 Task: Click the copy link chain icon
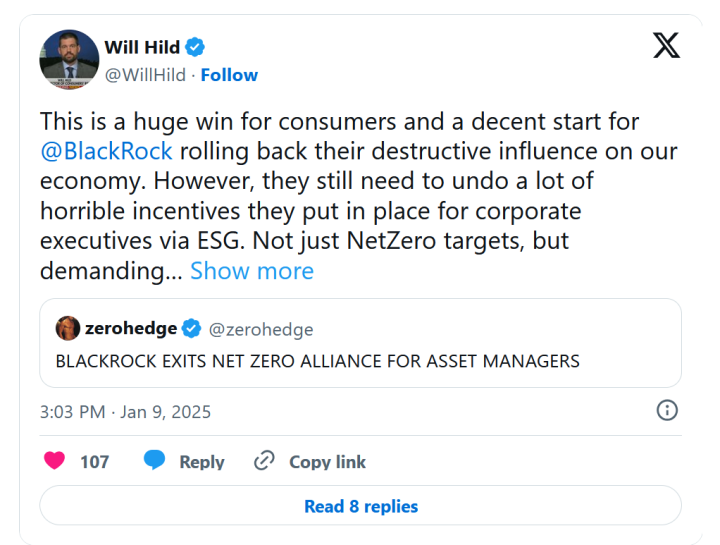(264, 461)
